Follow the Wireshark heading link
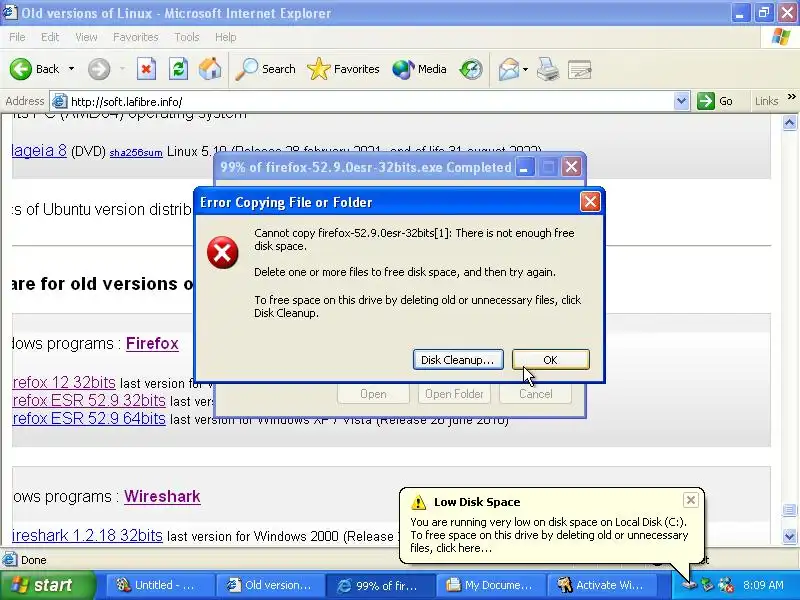 tap(162, 496)
